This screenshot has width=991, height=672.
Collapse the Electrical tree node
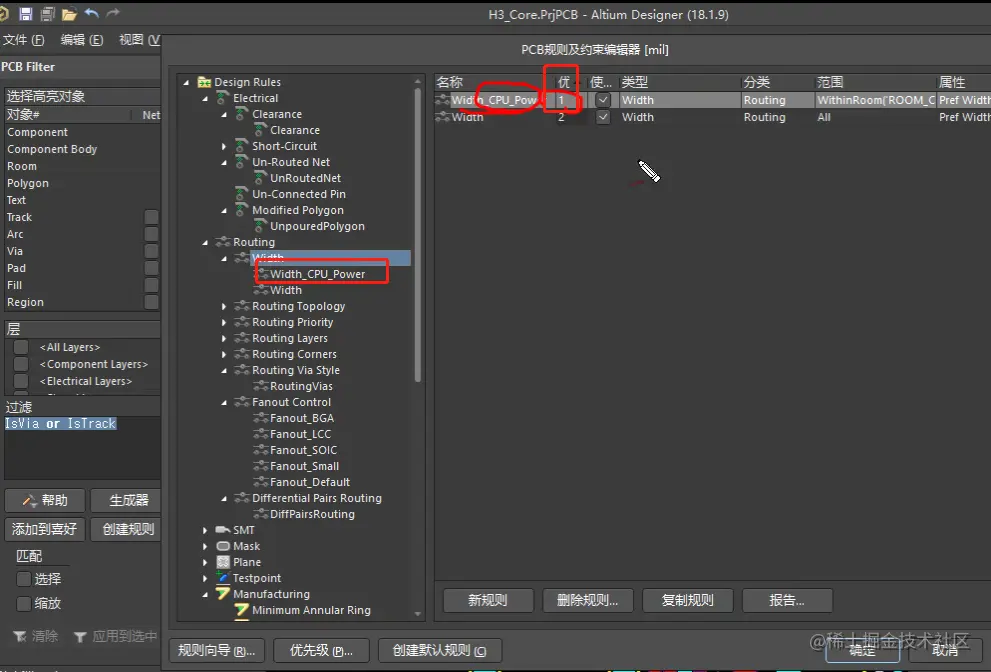[205, 98]
